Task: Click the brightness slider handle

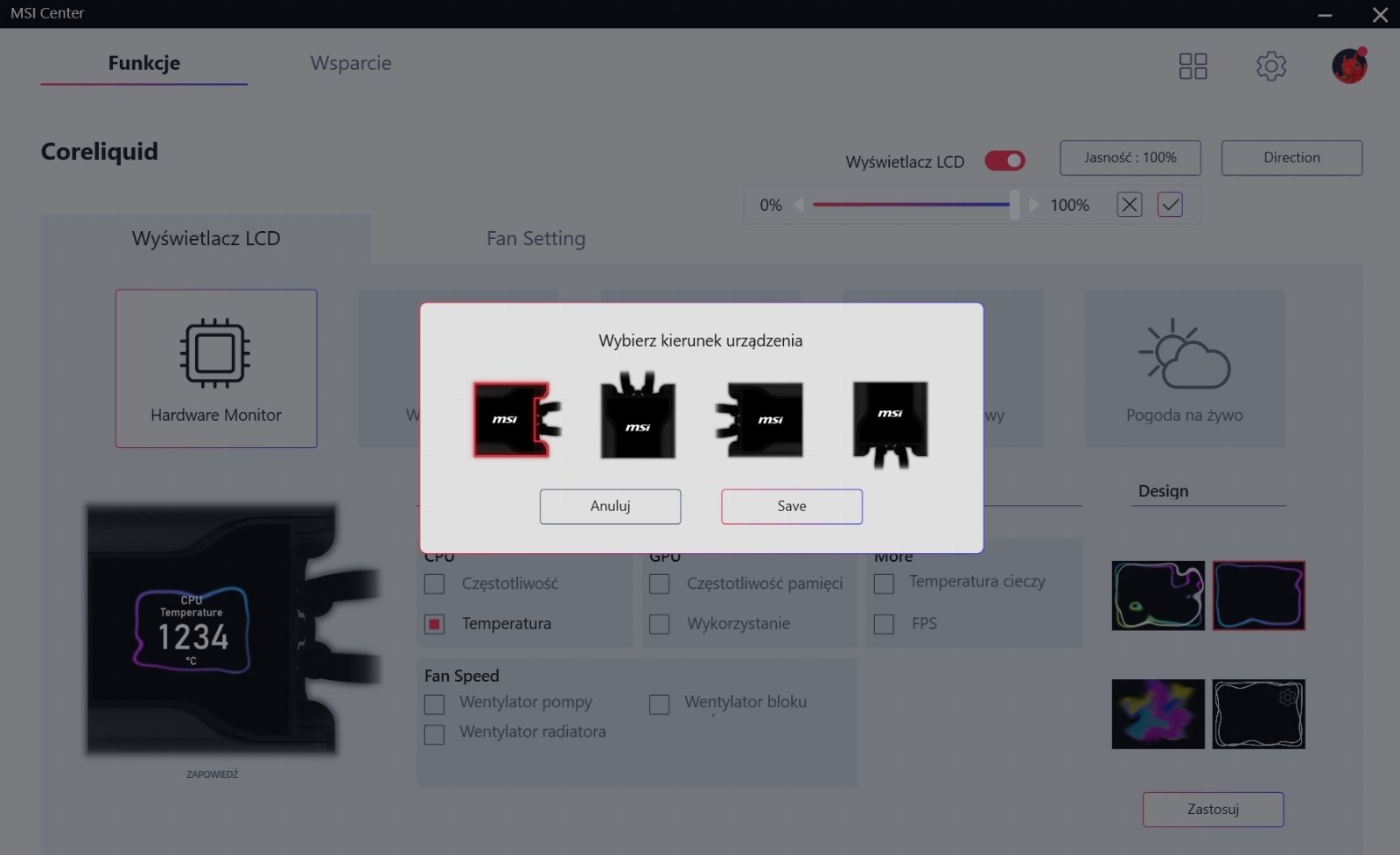Action: click(1014, 205)
